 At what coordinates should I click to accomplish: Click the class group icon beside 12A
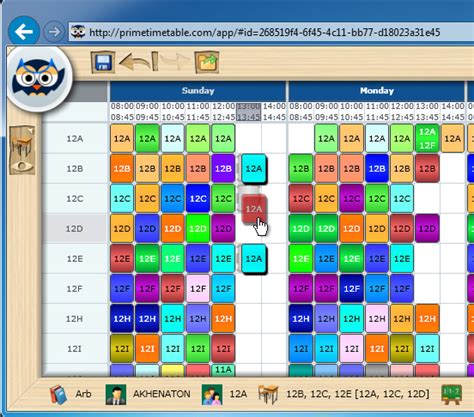click(212, 394)
